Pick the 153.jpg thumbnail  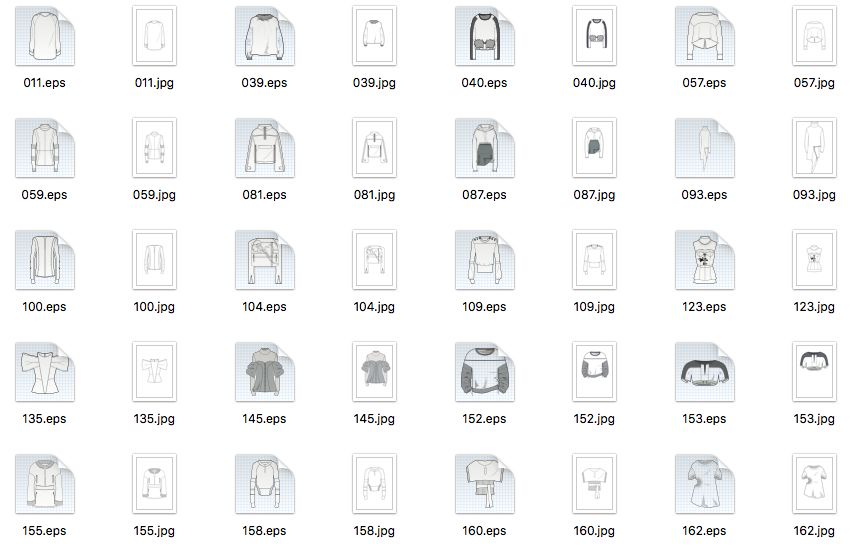click(x=814, y=372)
